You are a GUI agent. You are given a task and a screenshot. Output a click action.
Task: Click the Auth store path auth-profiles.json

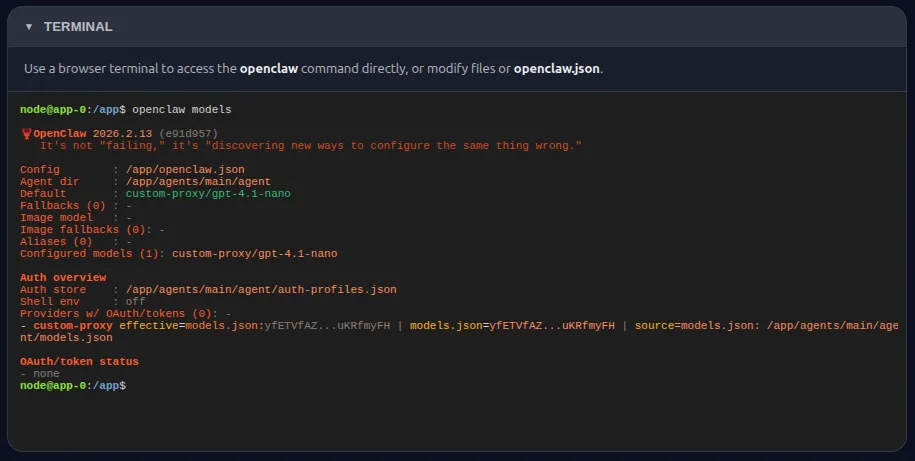coord(261,289)
